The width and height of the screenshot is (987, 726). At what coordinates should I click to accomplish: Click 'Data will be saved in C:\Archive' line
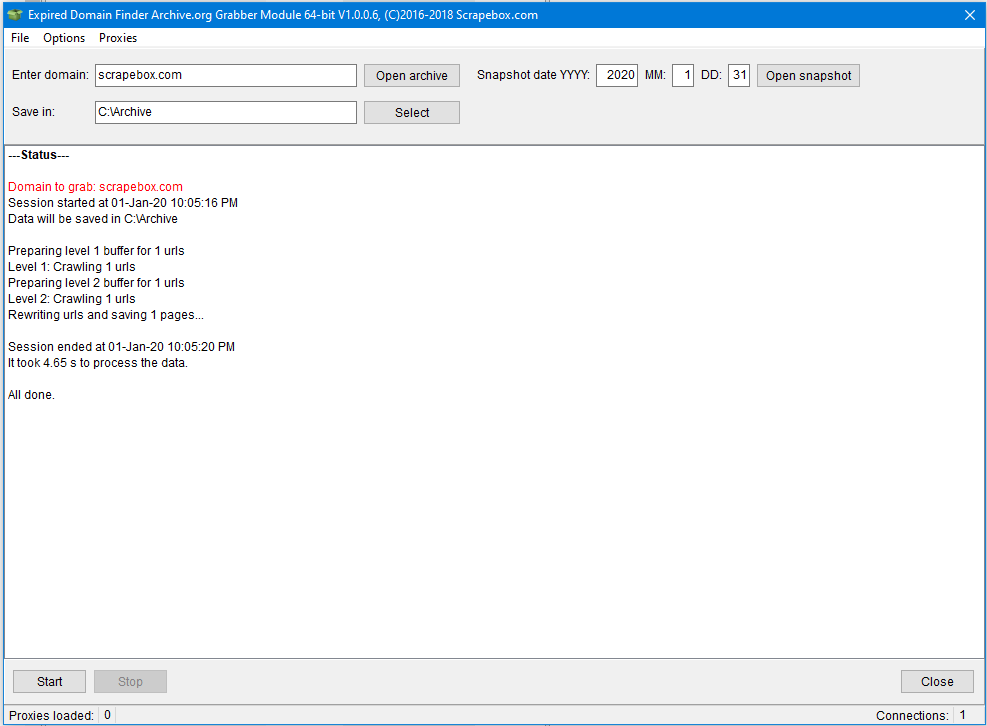(93, 218)
